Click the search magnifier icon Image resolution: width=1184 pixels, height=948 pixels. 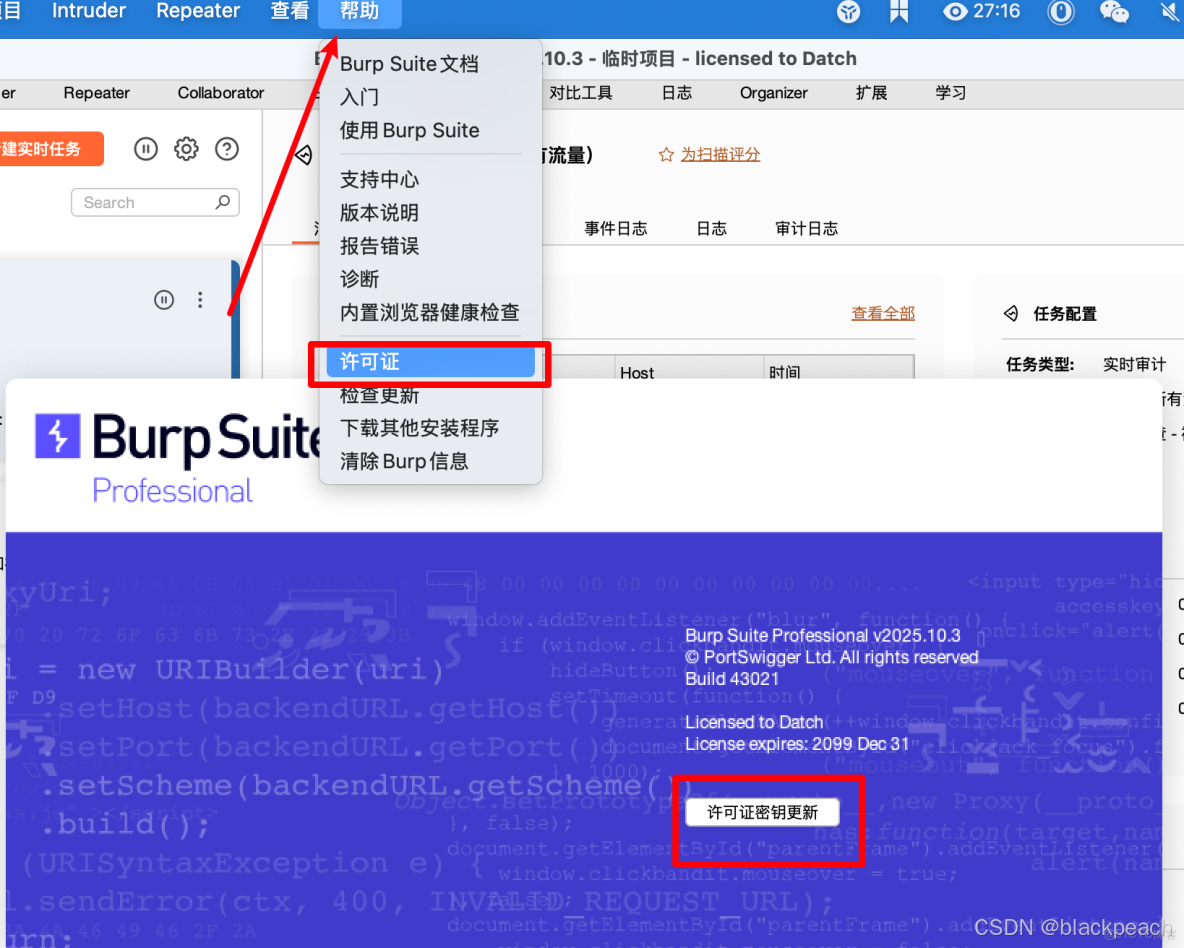[223, 202]
